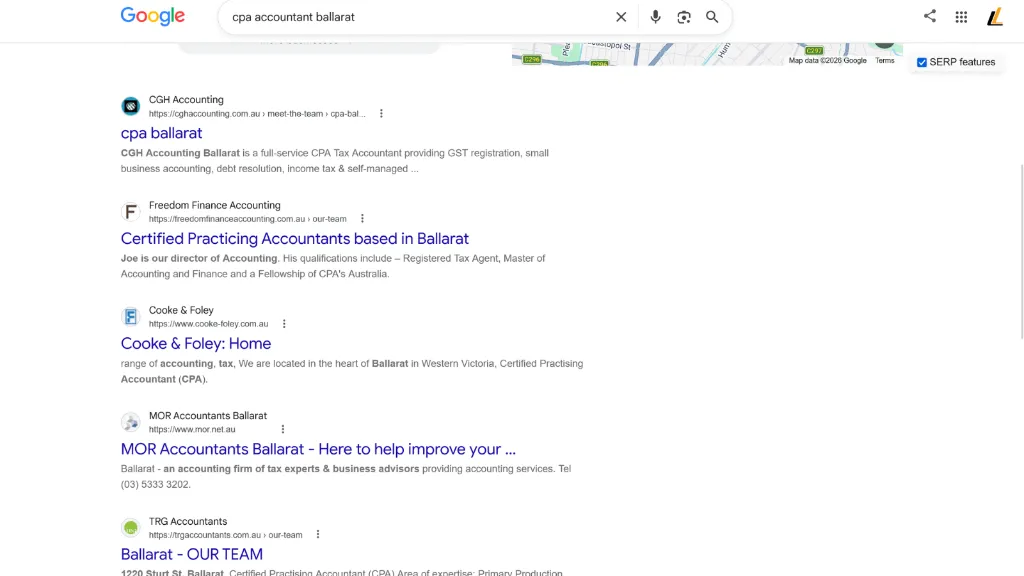Open 'Certified Practicing Accountants based in Ballarat' link
Viewport: 1024px width, 576px height.
295,238
